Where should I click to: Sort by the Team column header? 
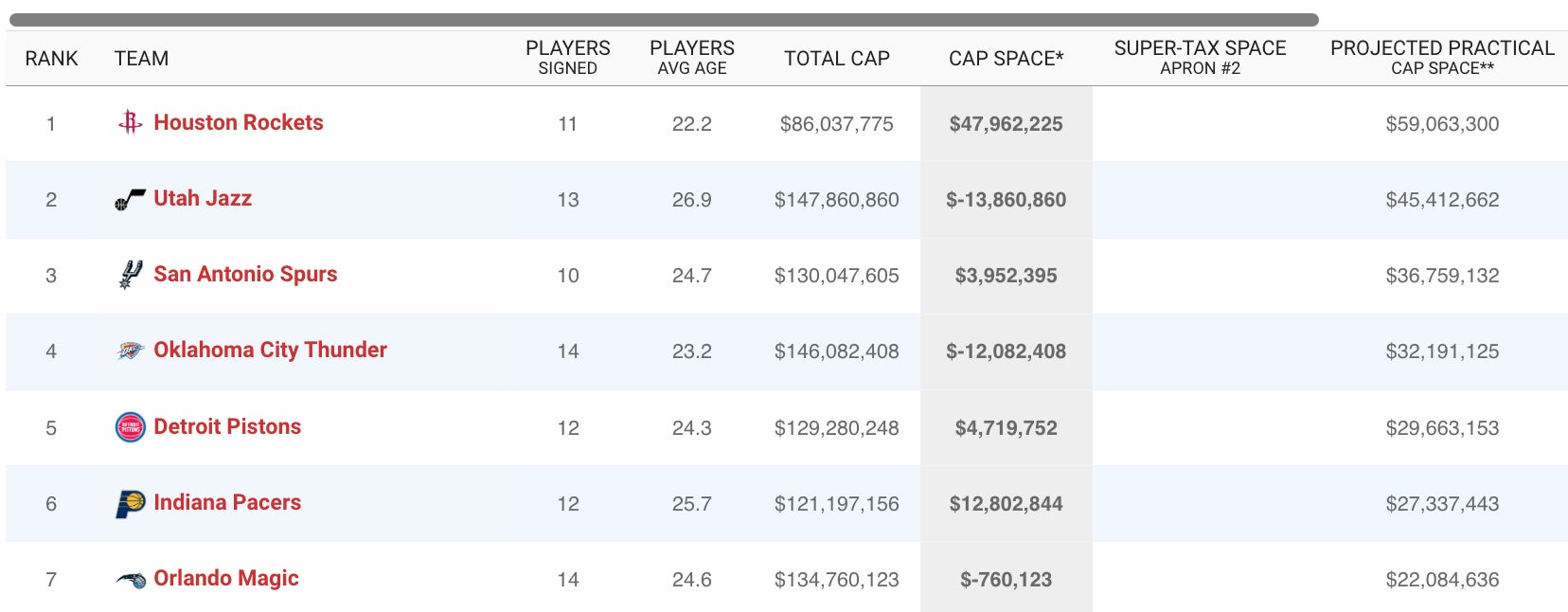pos(141,59)
